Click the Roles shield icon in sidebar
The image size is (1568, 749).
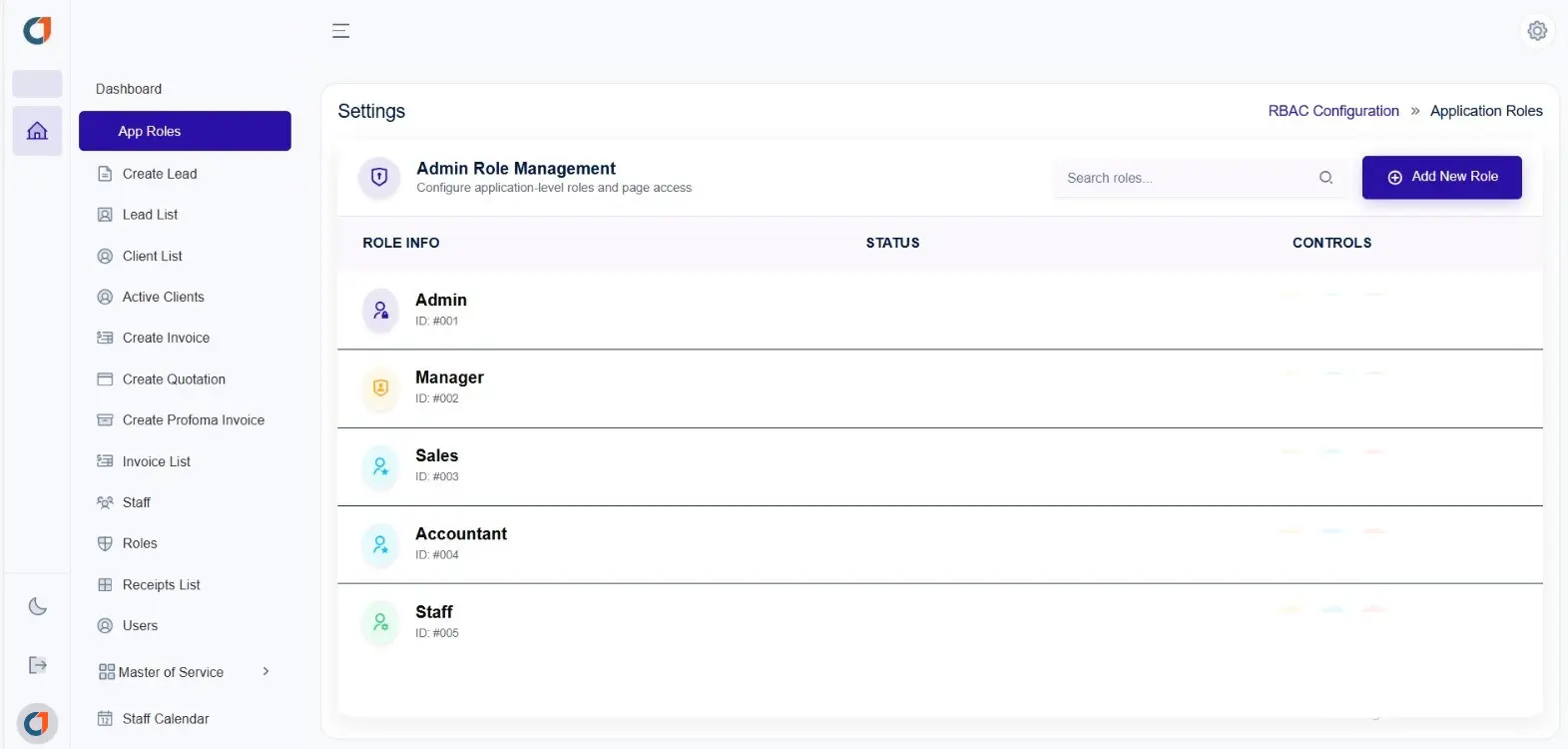coord(105,543)
